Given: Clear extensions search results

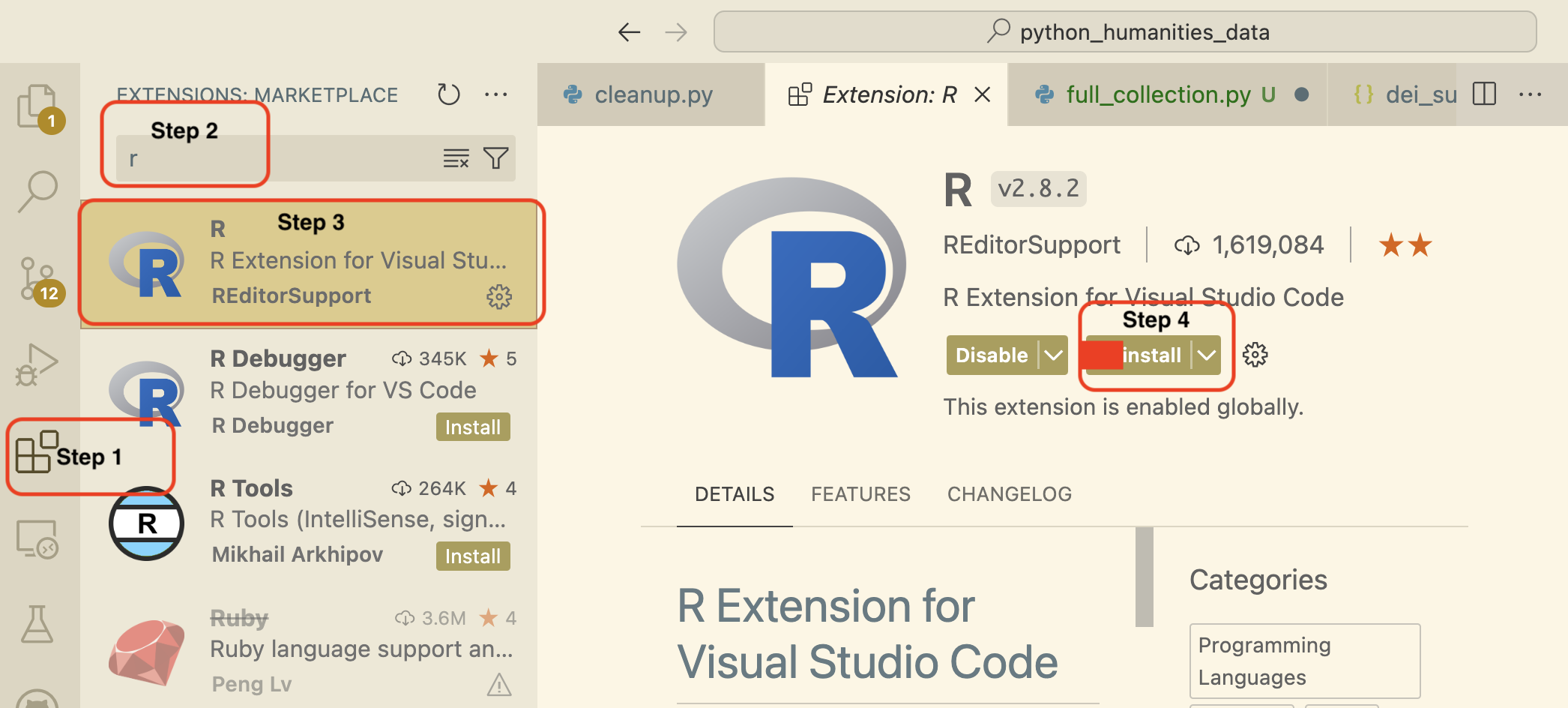Looking at the screenshot, I should [x=456, y=158].
